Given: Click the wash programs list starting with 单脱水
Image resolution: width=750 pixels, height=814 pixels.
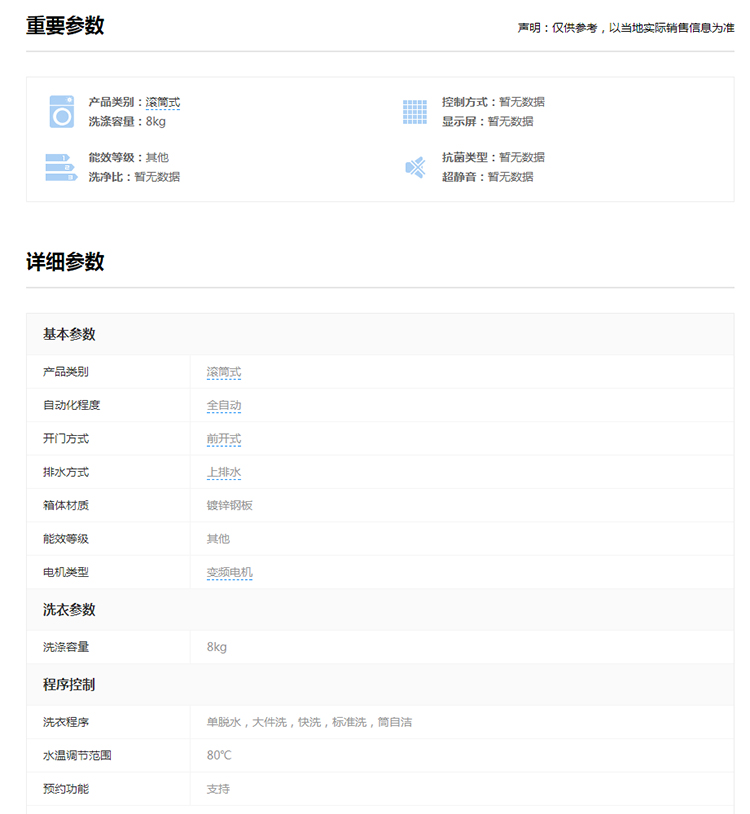Looking at the screenshot, I should pyautogui.click(x=309, y=722).
